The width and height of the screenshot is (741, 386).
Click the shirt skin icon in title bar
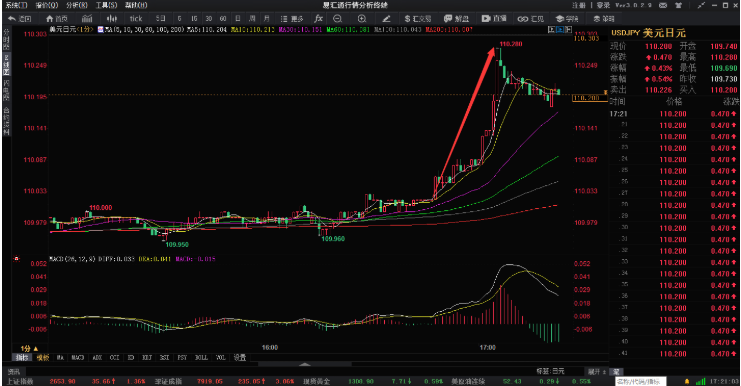tap(679, 5)
